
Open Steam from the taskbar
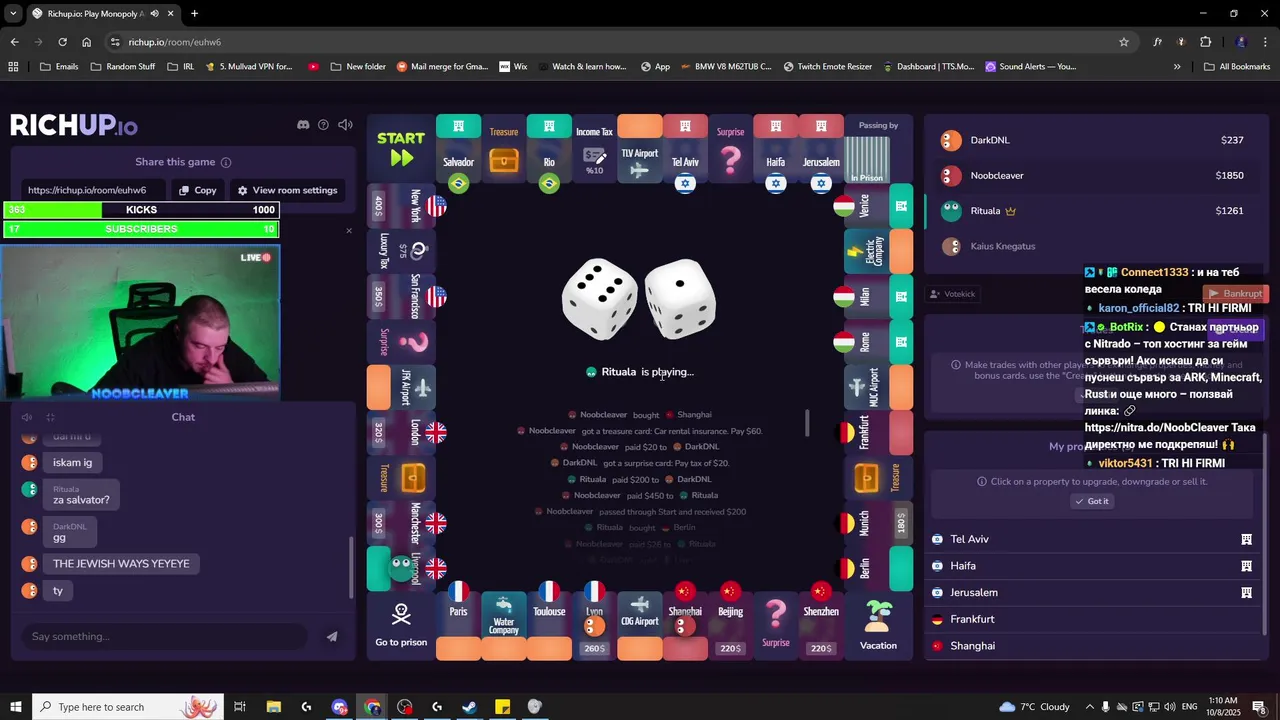469,707
